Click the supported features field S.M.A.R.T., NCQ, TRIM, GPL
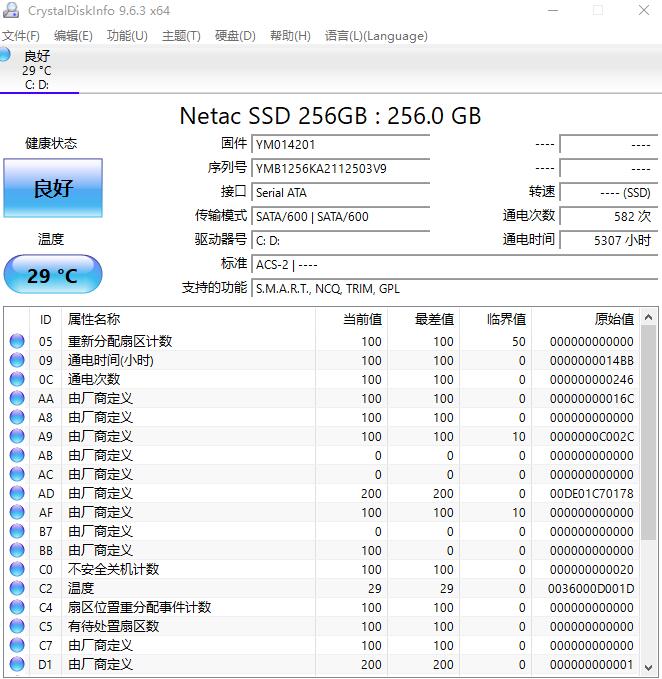Image resolution: width=662 pixels, height=679 pixels. coord(455,288)
